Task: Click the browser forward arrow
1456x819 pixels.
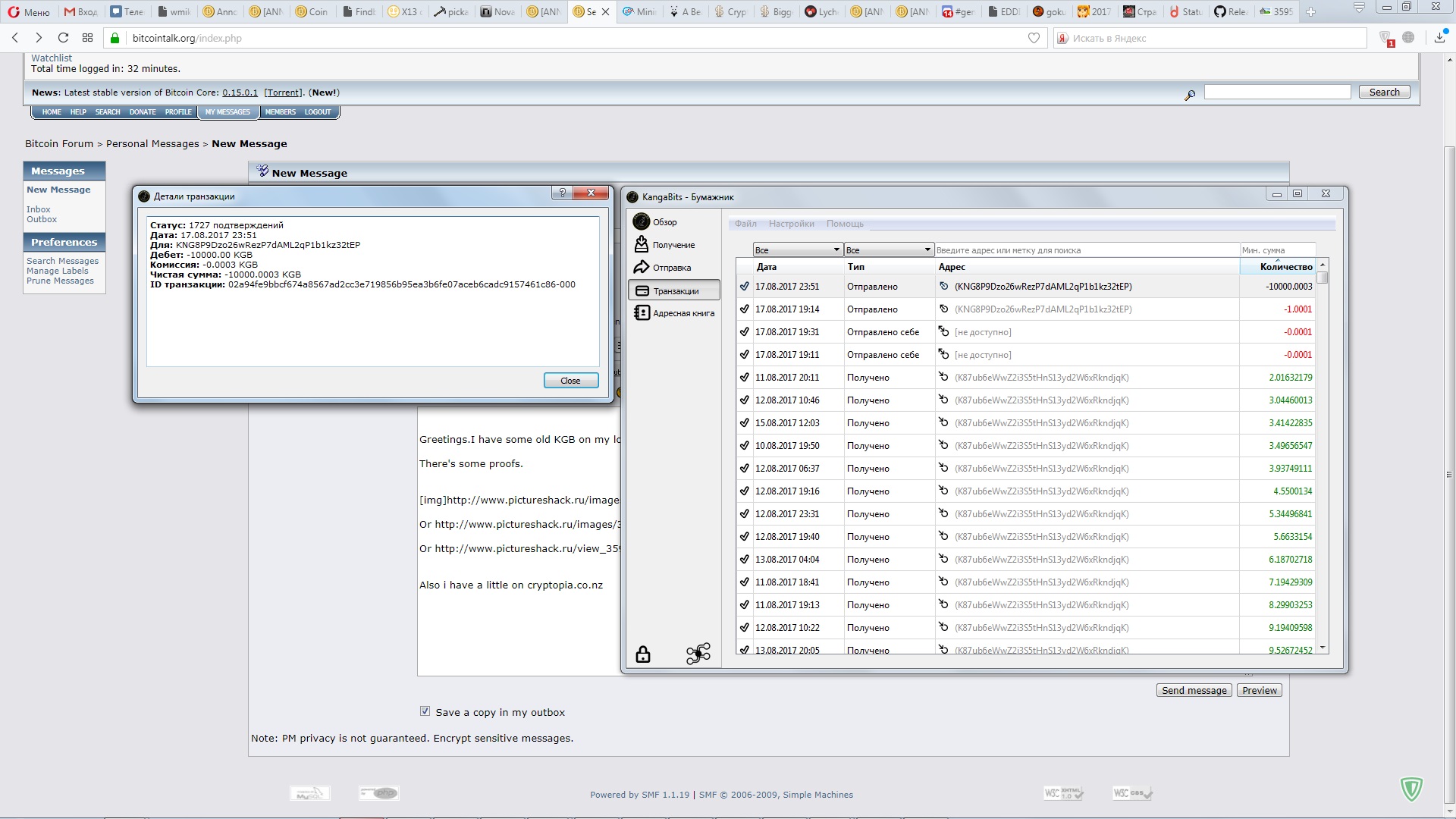Action: click(x=39, y=38)
